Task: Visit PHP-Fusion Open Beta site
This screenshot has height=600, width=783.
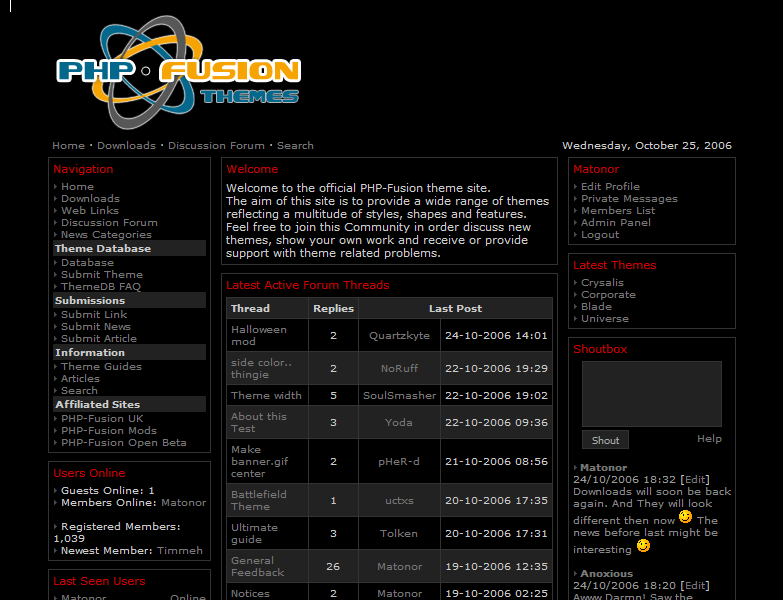Action: 124,442
